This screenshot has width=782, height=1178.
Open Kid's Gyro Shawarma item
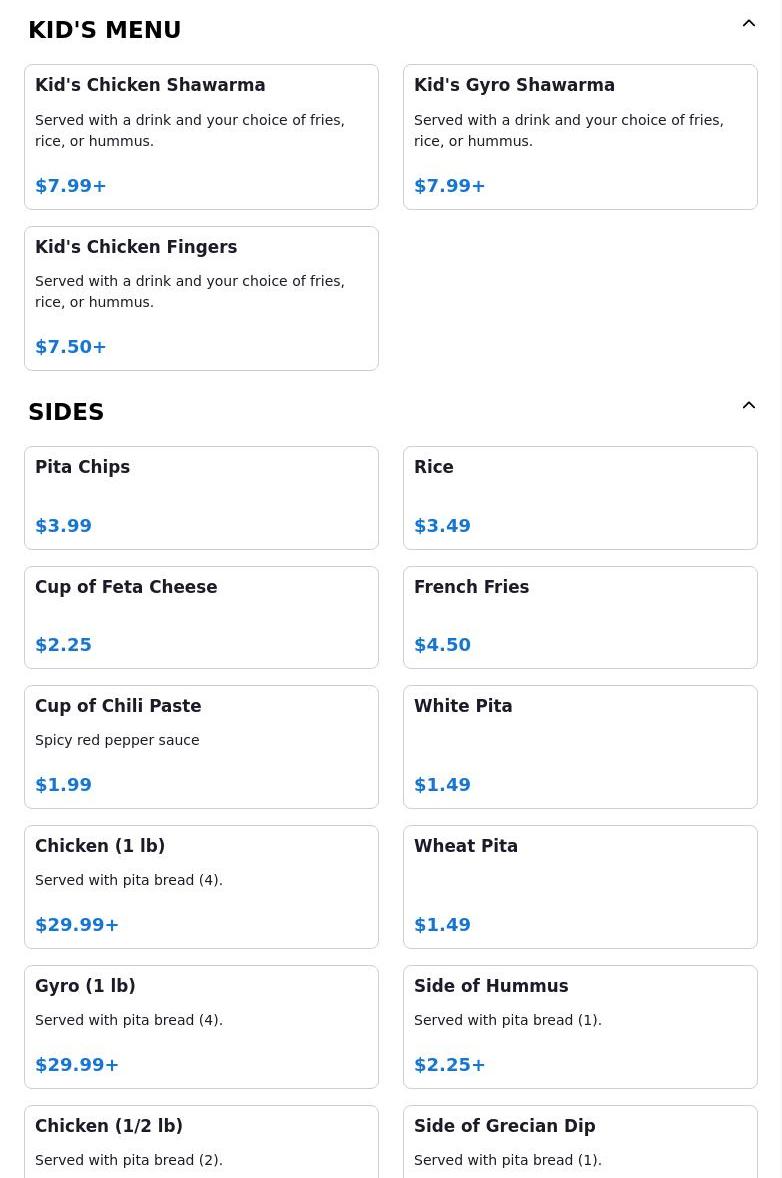tap(580, 137)
